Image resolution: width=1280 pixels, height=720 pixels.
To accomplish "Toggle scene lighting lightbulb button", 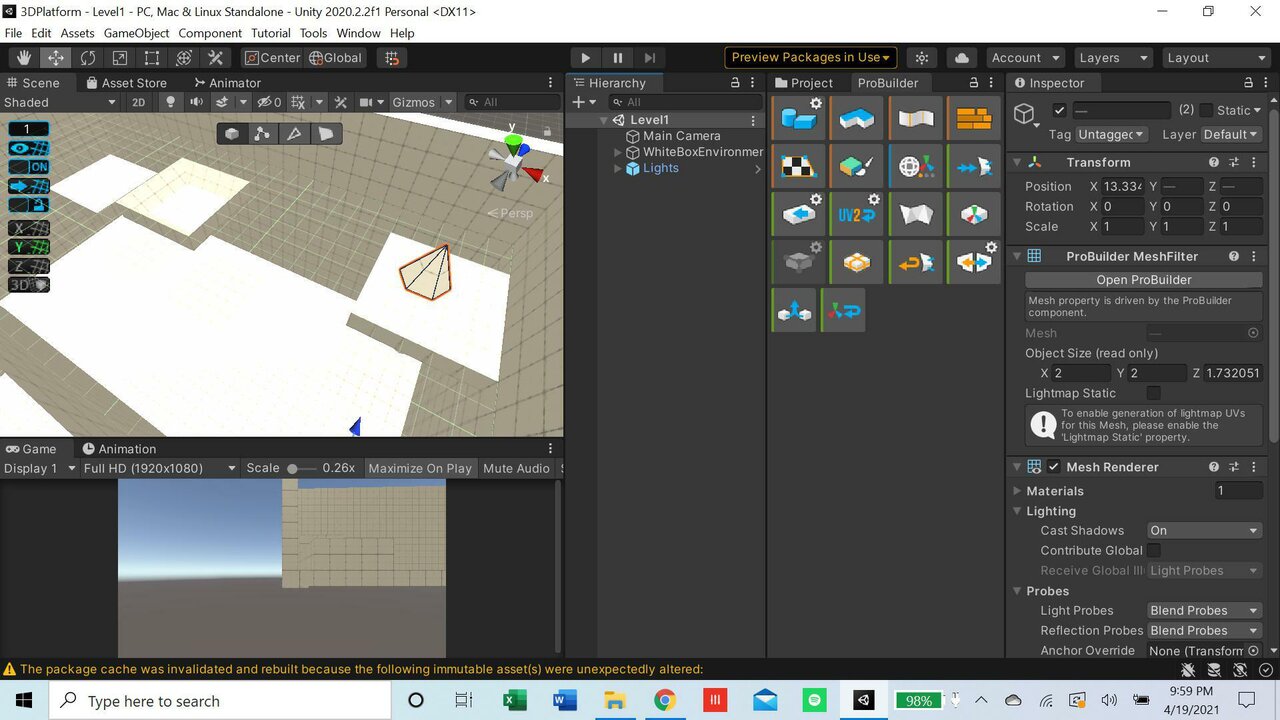I will click(170, 102).
